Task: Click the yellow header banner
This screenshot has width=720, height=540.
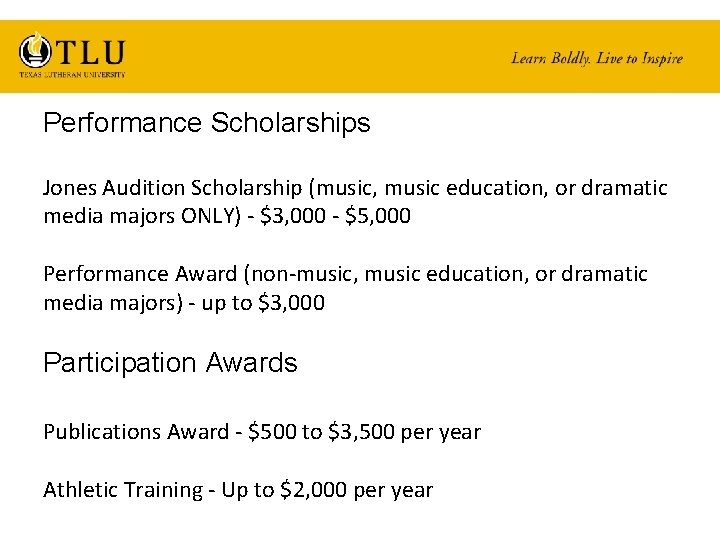Action: pyautogui.click(x=360, y=56)
